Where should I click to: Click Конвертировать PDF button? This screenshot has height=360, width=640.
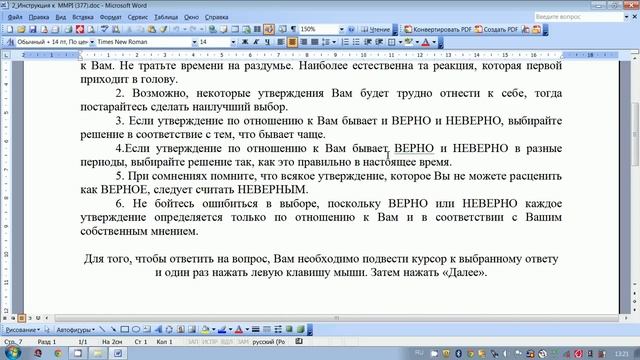tap(438, 29)
